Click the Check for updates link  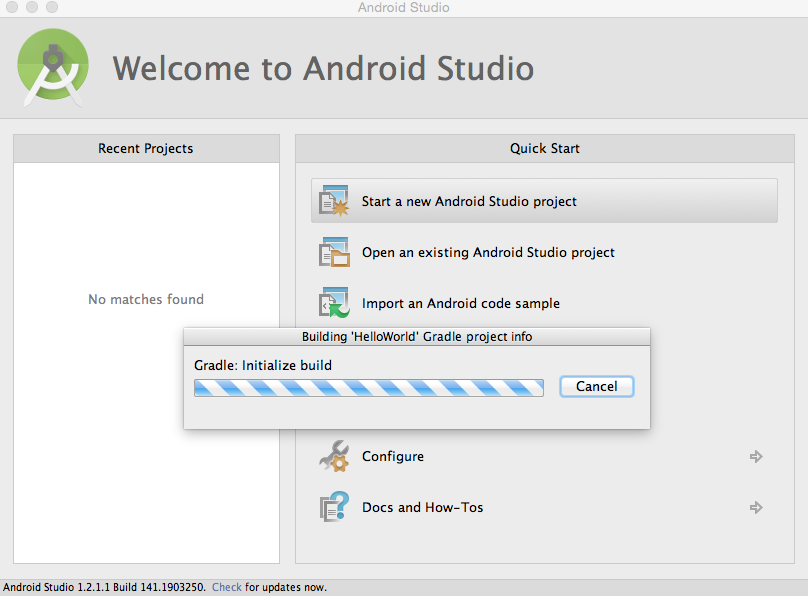tap(227, 587)
